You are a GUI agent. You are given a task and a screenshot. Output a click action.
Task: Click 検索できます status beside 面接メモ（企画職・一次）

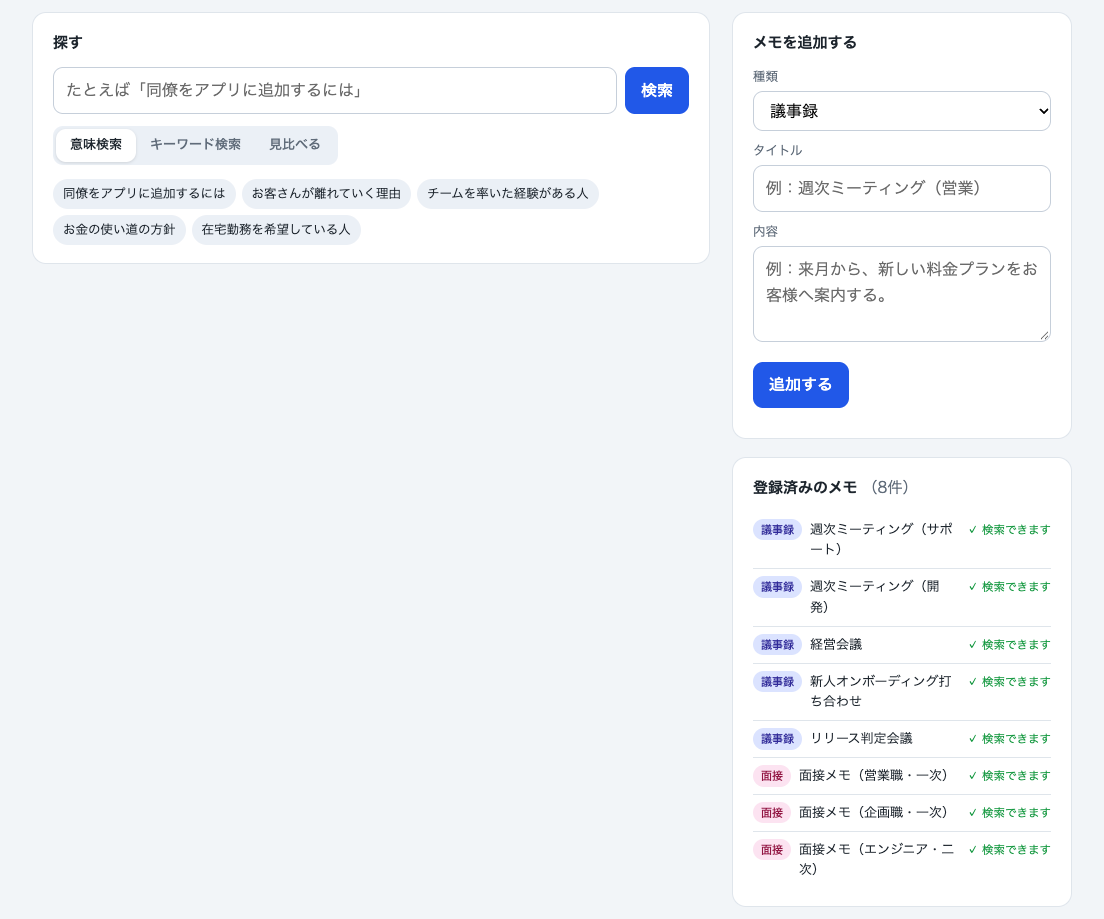click(x=1010, y=813)
